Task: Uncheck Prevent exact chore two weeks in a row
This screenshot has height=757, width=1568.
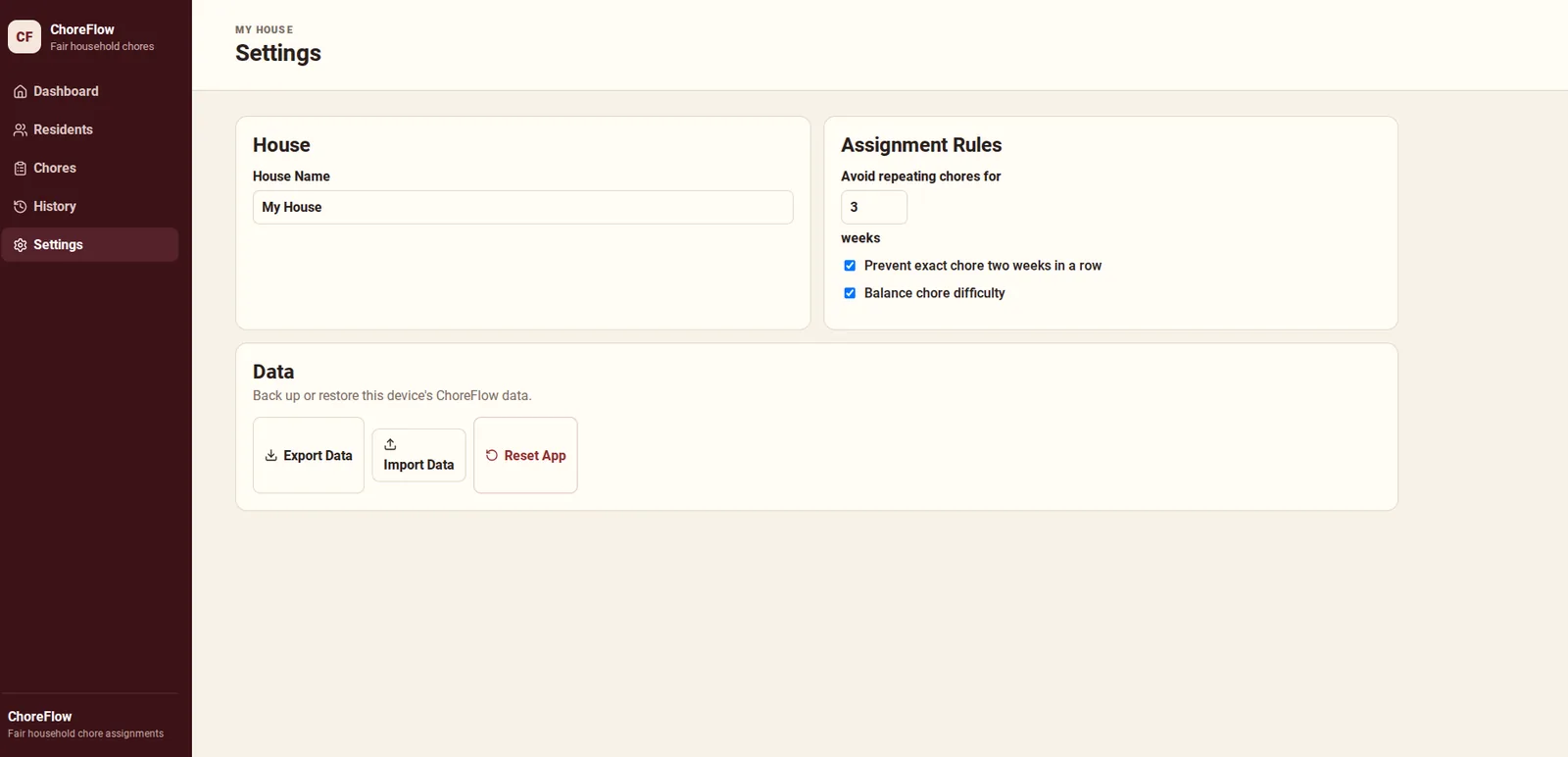Action: 850,266
